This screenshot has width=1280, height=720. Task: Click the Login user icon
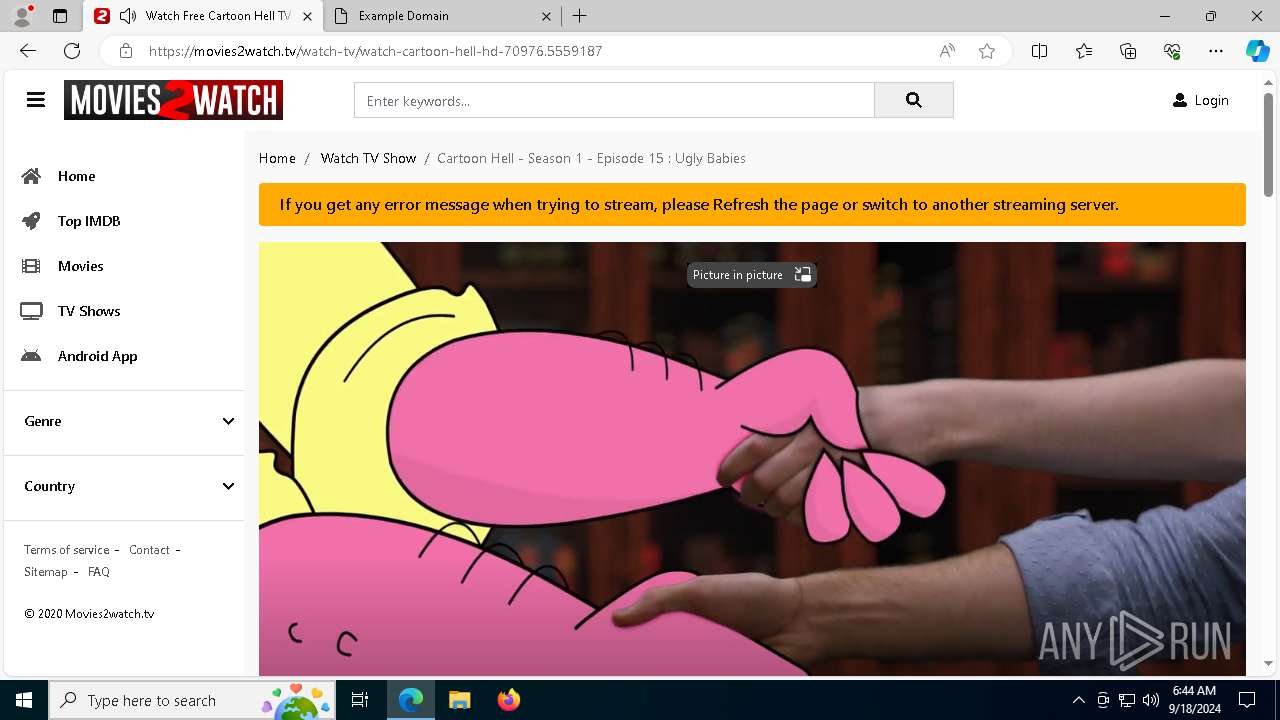click(x=1180, y=100)
